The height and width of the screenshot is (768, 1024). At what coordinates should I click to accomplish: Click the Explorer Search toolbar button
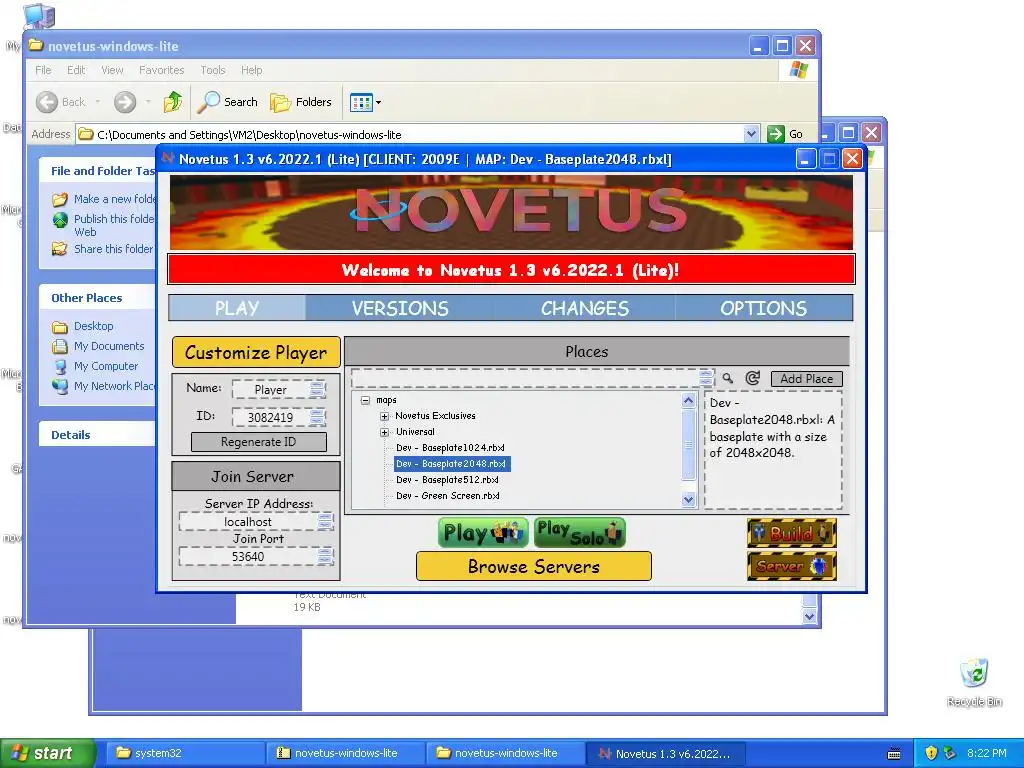[228, 102]
